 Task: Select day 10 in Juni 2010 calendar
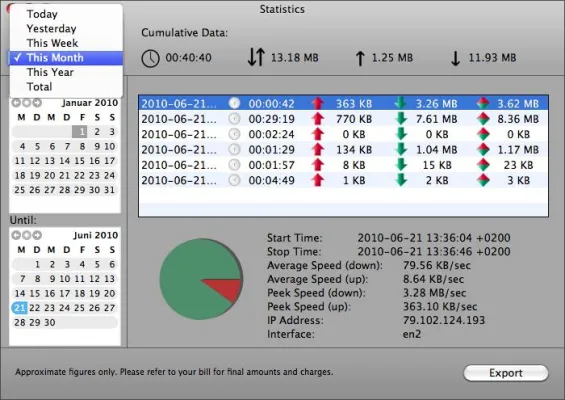click(65, 279)
